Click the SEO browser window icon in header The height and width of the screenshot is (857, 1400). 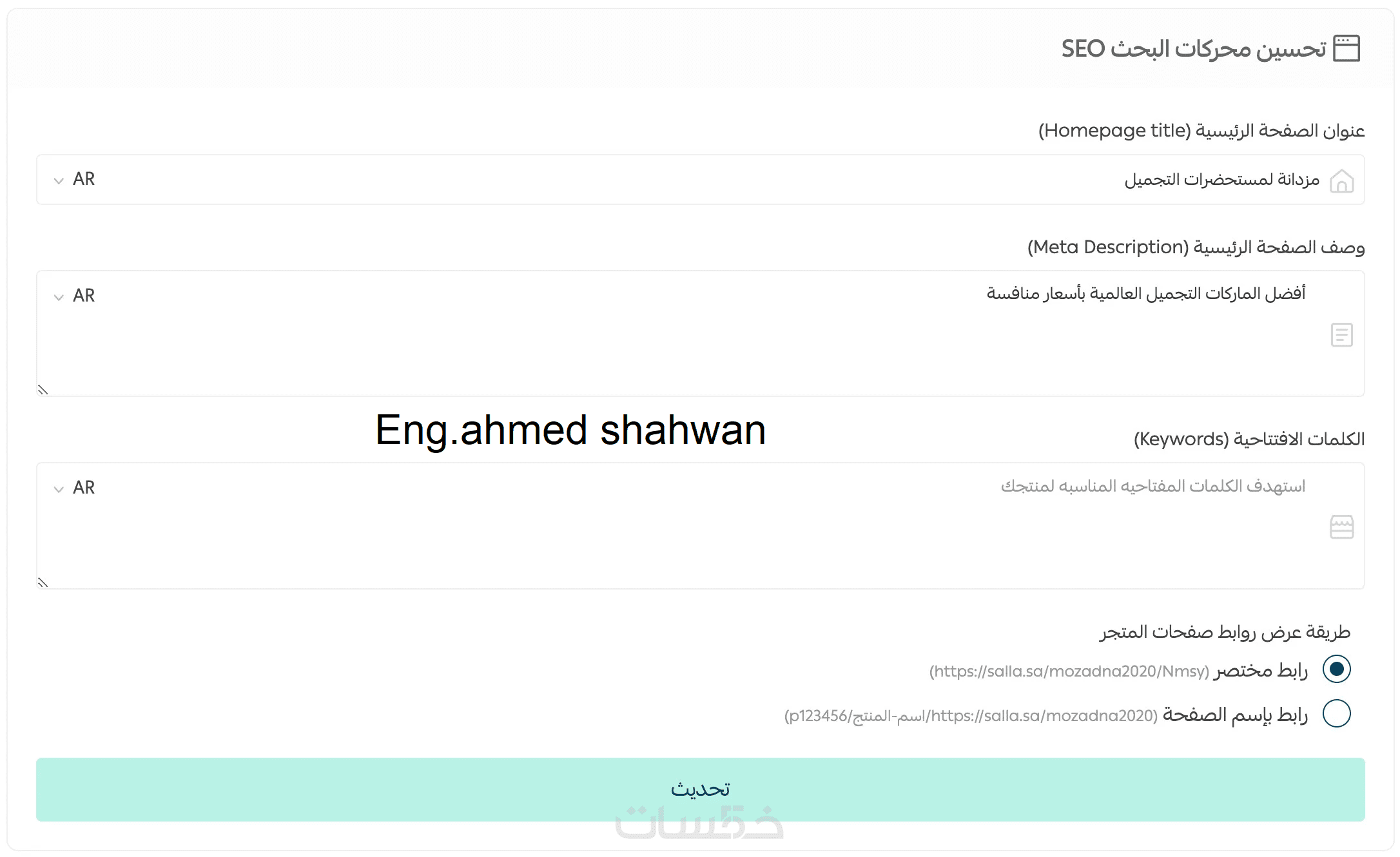[x=1346, y=48]
